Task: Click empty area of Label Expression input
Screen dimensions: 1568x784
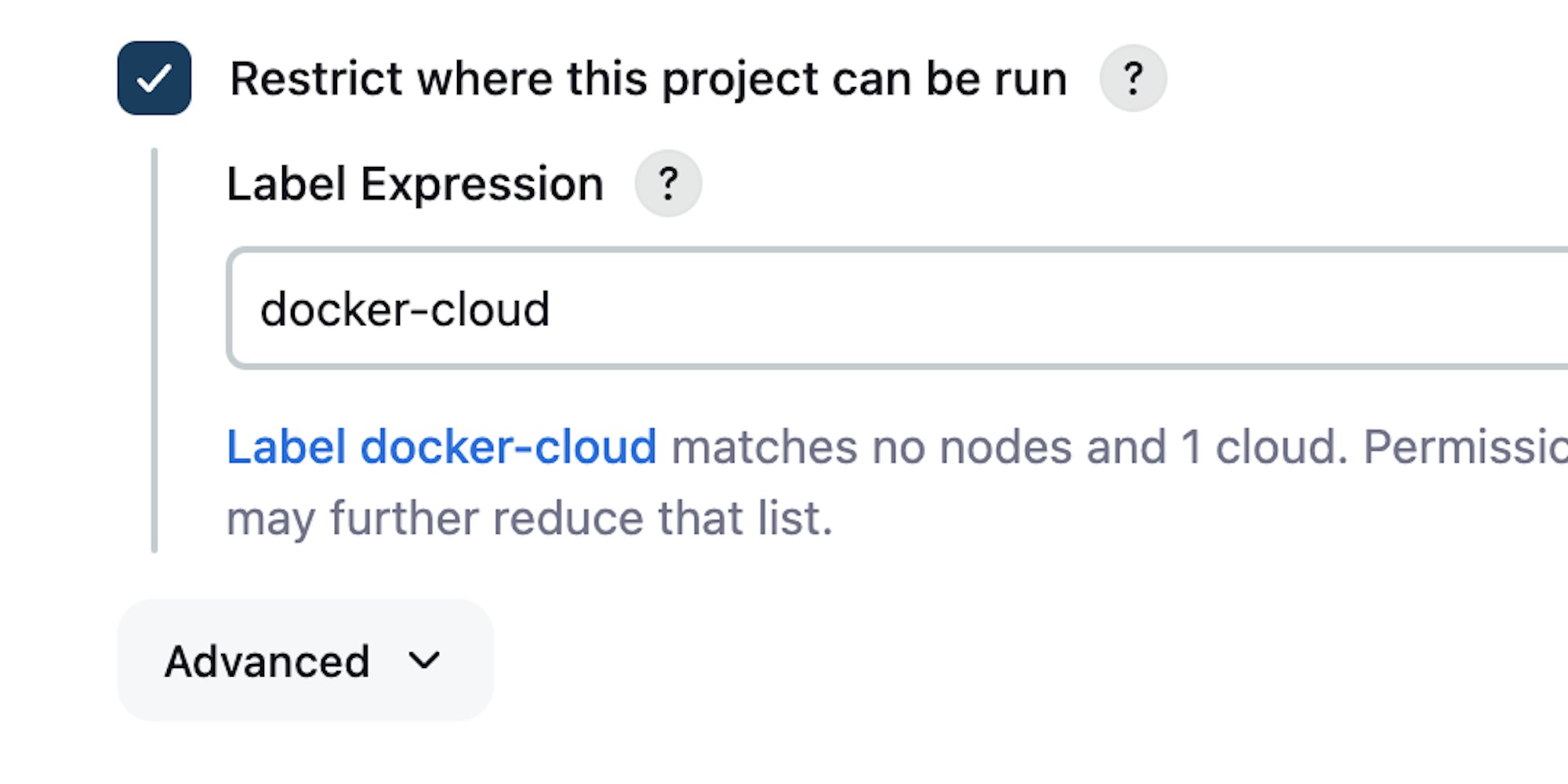Action: click(1098, 308)
